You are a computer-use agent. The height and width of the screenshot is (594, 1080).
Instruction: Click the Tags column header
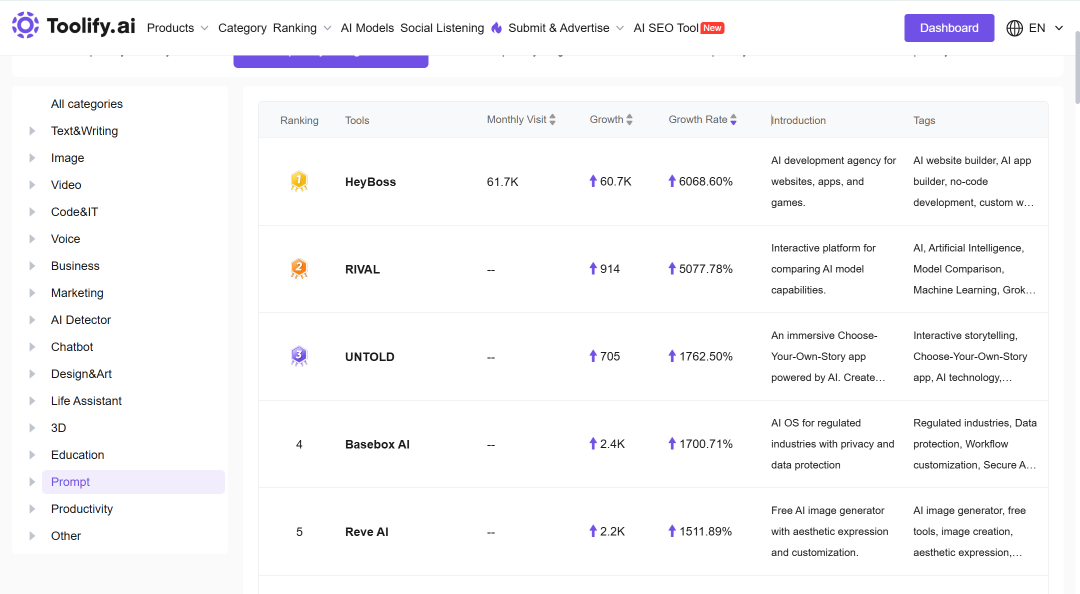click(924, 120)
